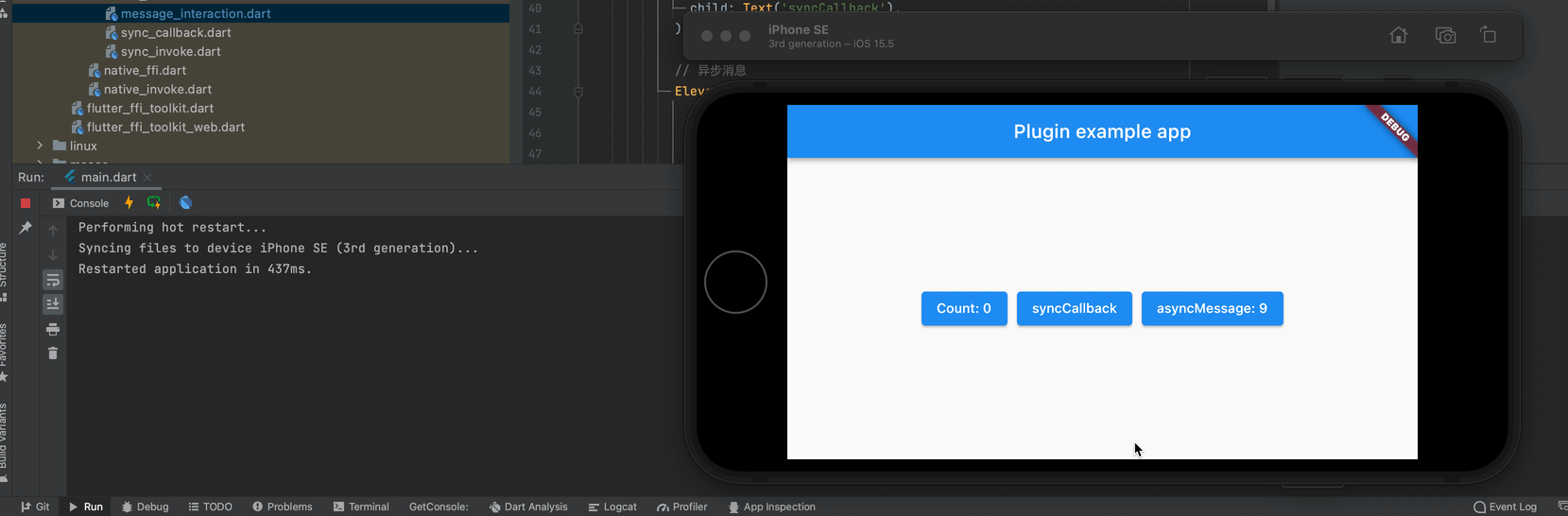Open the Favorites side panel
This screenshot has height=516, width=1568.
pyautogui.click(x=4, y=353)
